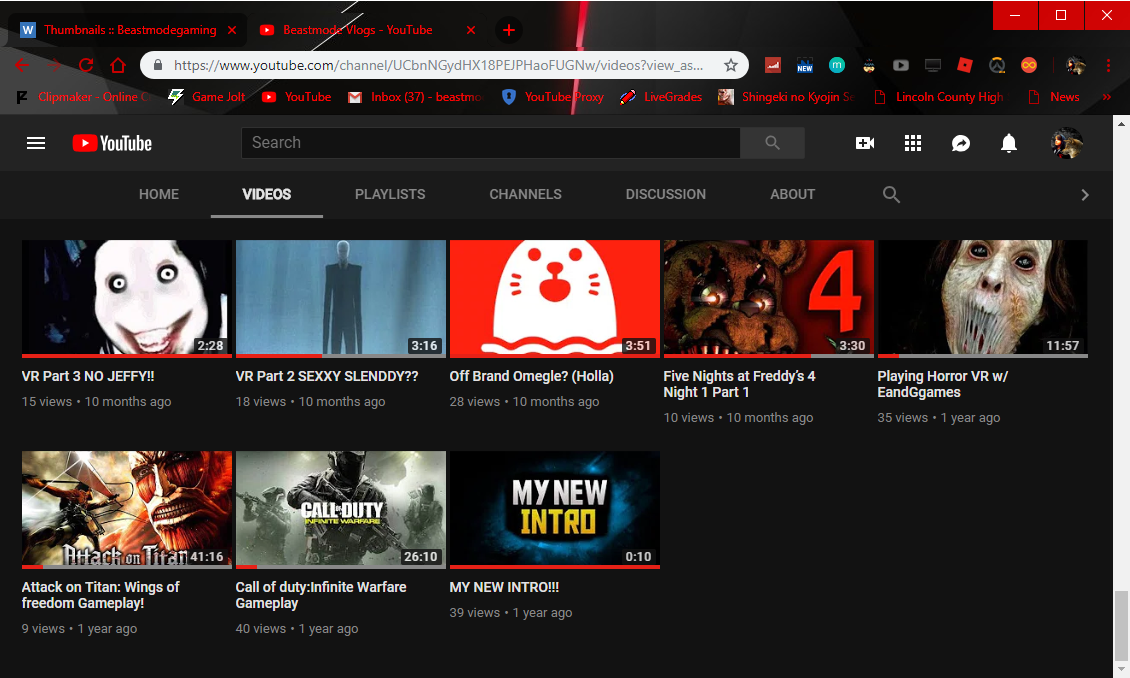The width and height of the screenshot is (1130, 678).
Task: Go back with the browser back arrow
Action: point(22,66)
